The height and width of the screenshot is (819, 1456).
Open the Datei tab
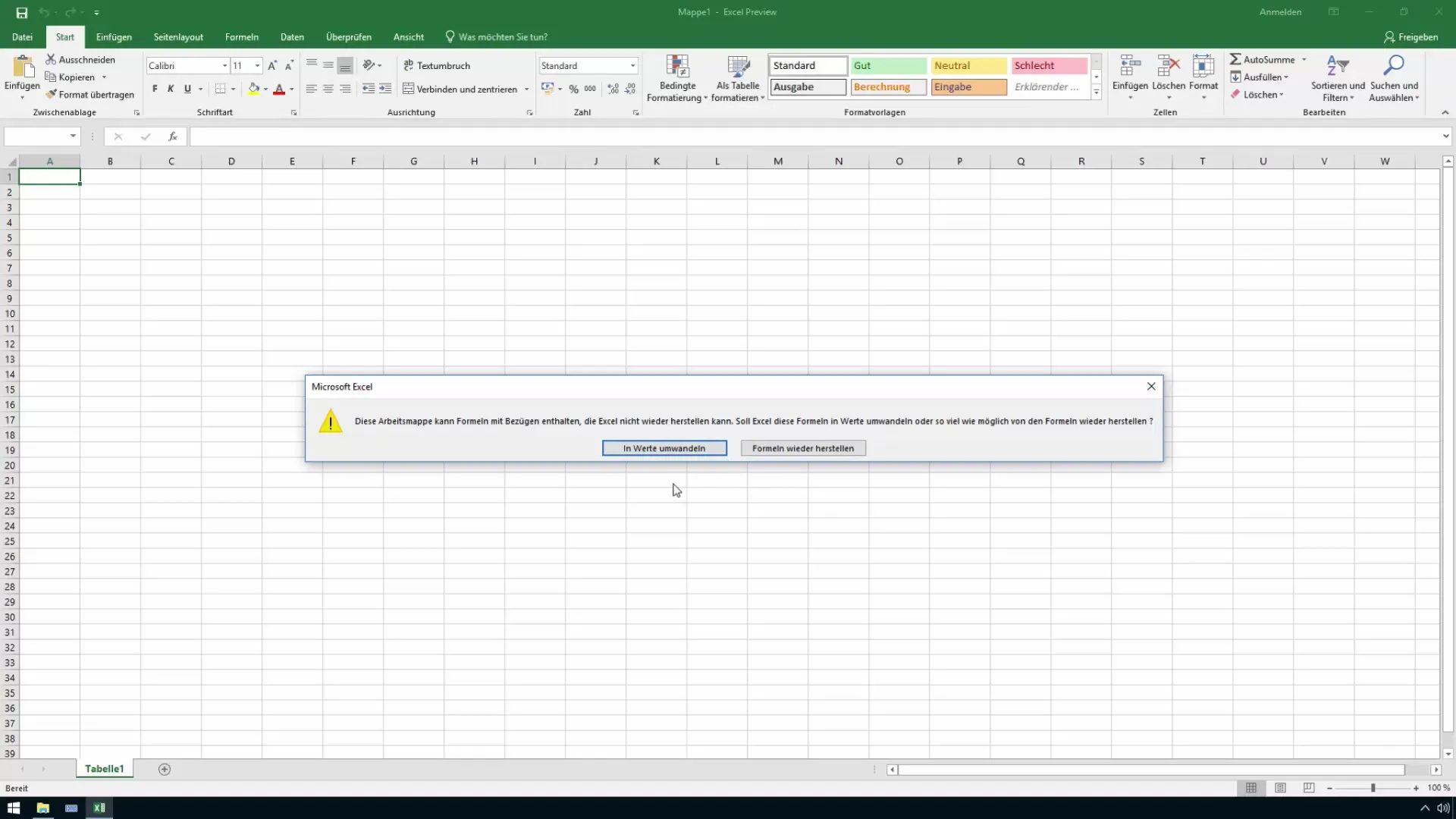[22, 36]
